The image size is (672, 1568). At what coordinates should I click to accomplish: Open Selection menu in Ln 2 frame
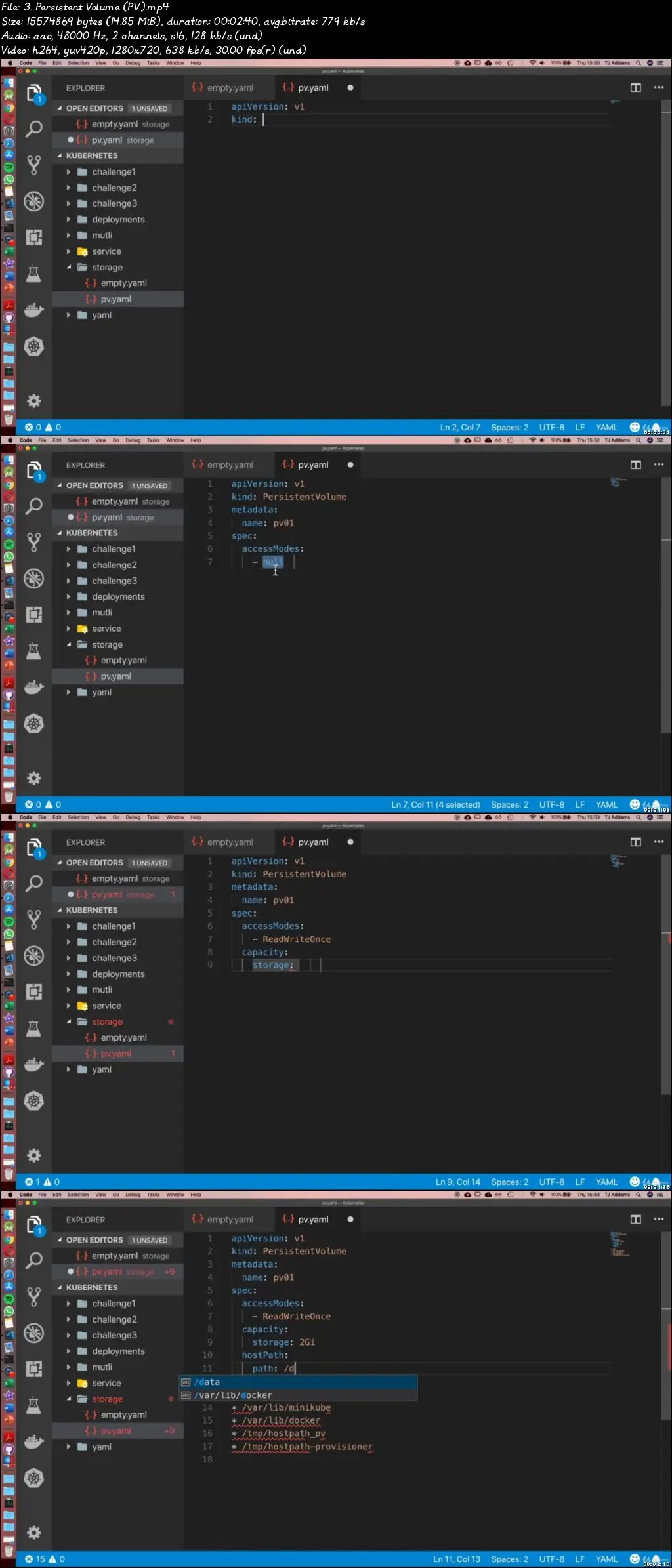coord(78,63)
